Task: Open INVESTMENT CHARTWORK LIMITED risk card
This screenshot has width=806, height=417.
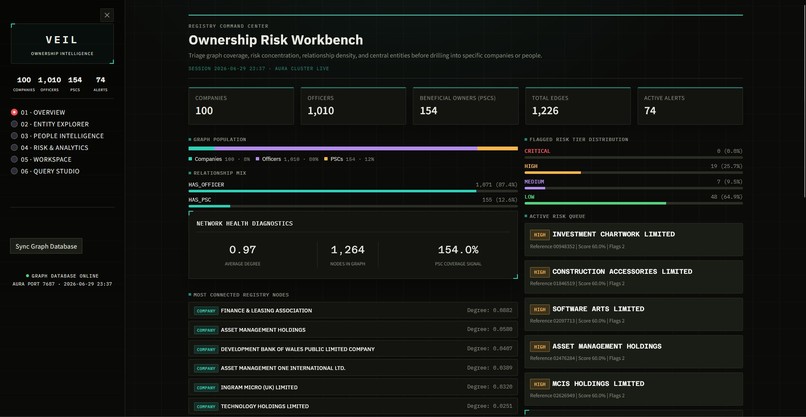Action: pos(633,240)
